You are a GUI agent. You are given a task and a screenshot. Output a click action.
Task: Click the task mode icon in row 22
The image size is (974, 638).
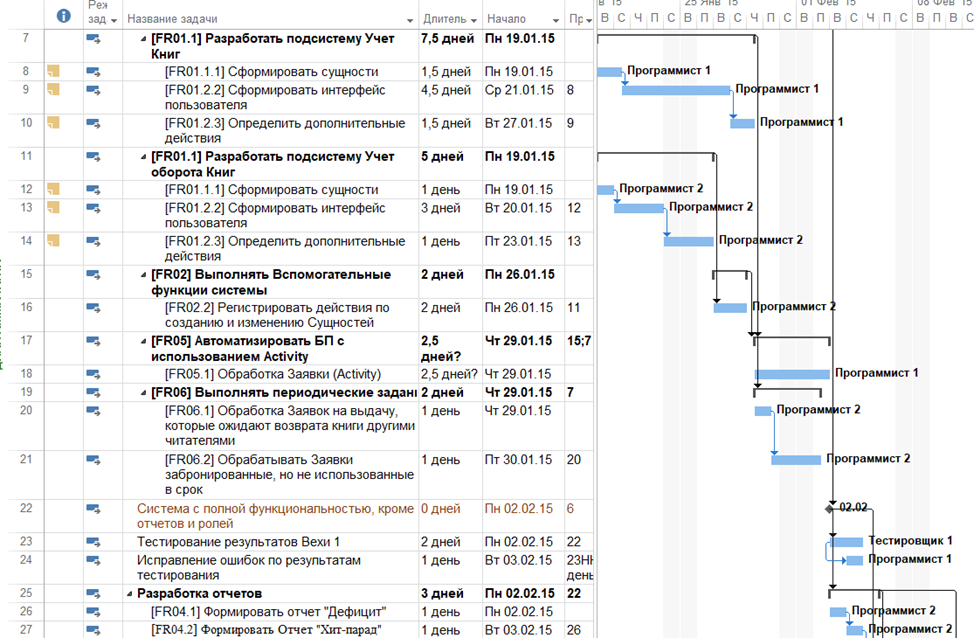[93, 509]
